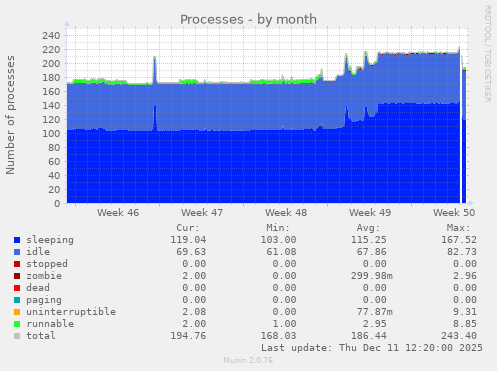Click idle maximum value 82.73
Viewport: 497px width, 371px height.
[x=462, y=252]
